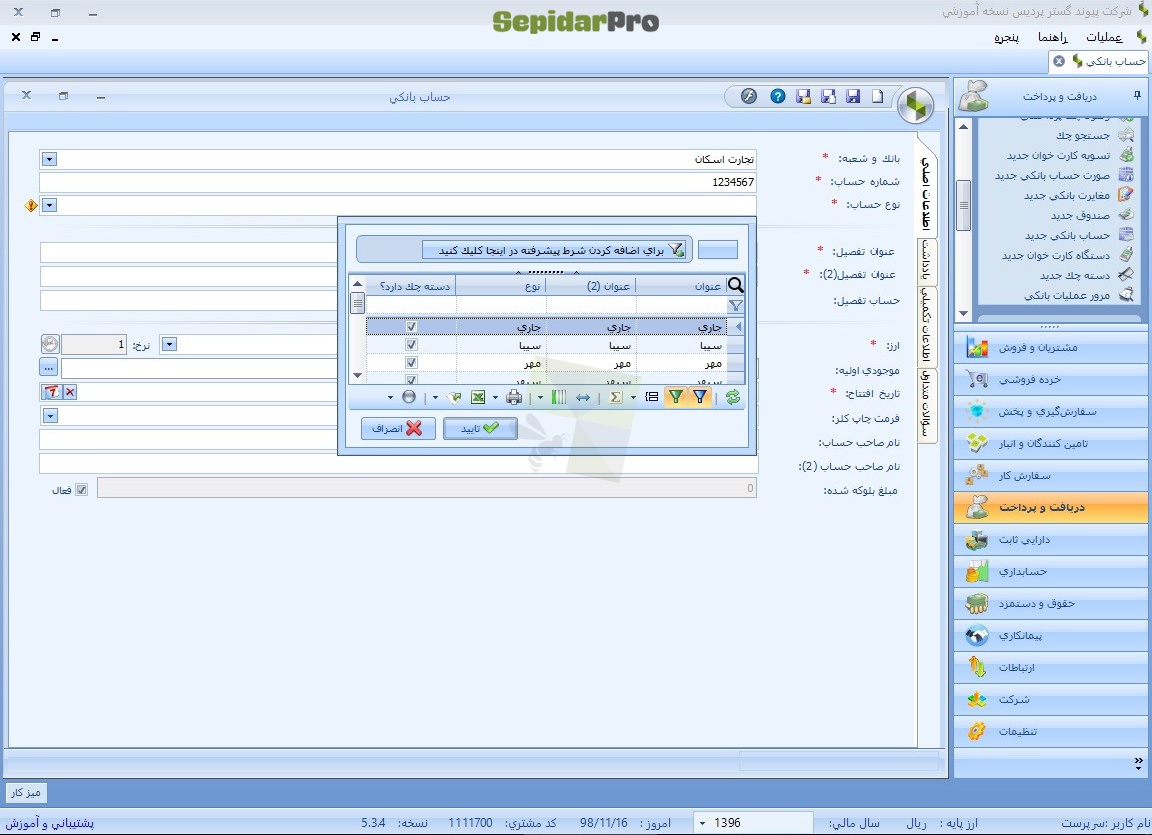Open the currency dropdown arrow
Image resolution: width=1152 pixels, height=835 pixels.
169,344
